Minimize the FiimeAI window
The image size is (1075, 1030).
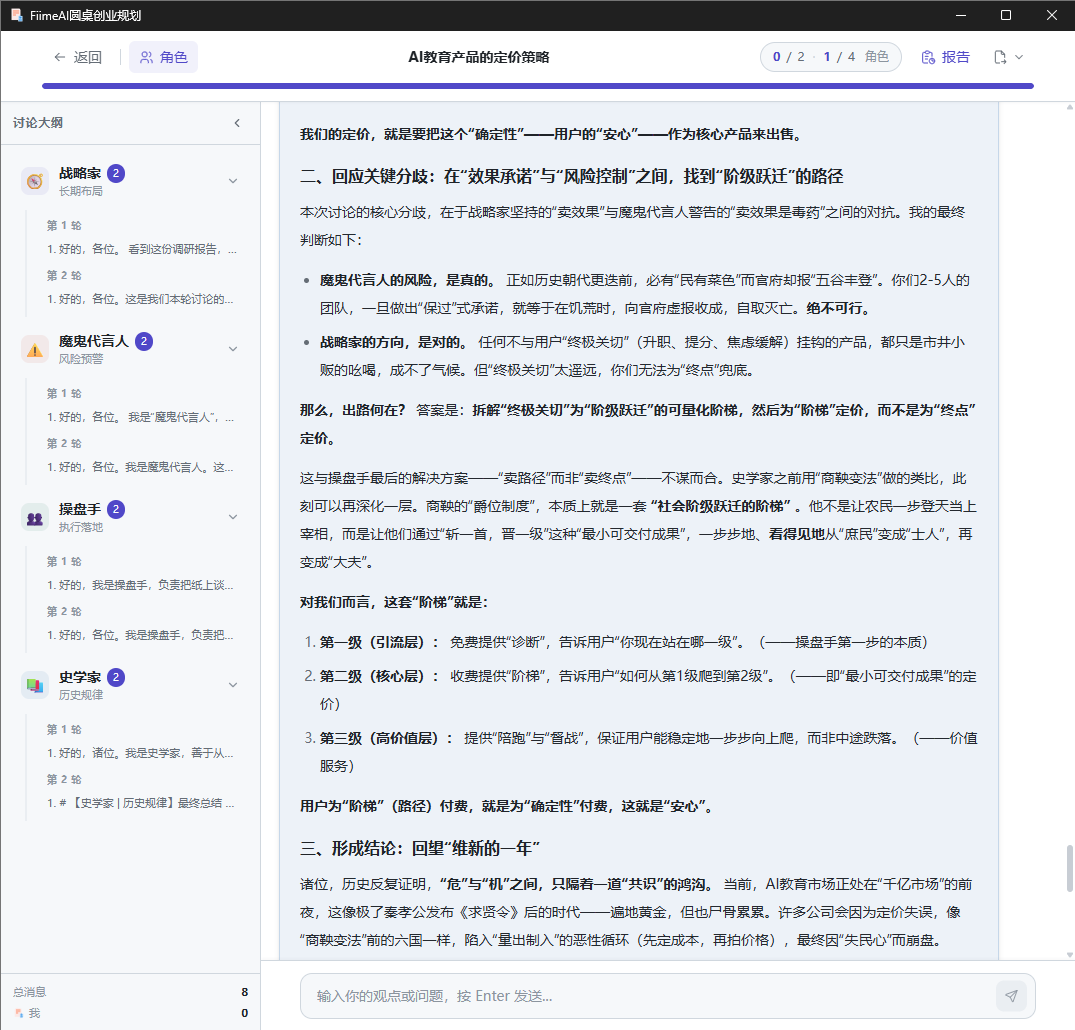(961, 15)
